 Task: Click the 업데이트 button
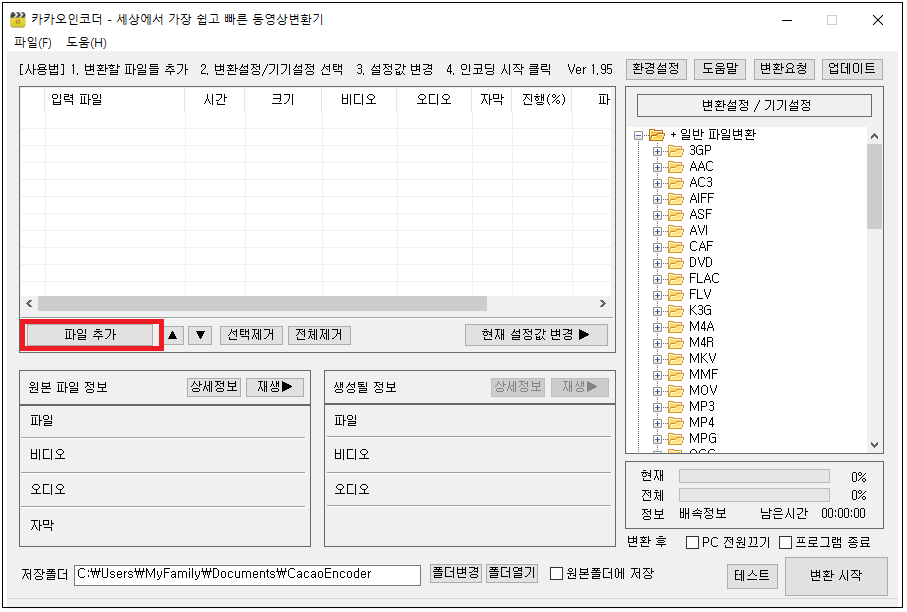(852, 69)
